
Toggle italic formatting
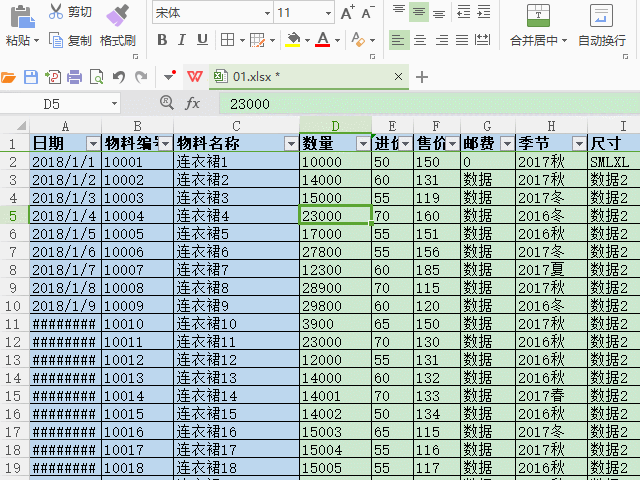(182, 40)
